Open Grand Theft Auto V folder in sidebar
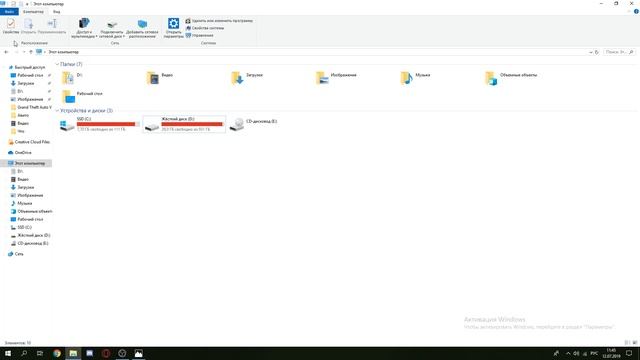Screen dimensions: 640x360 pos(31,107)
